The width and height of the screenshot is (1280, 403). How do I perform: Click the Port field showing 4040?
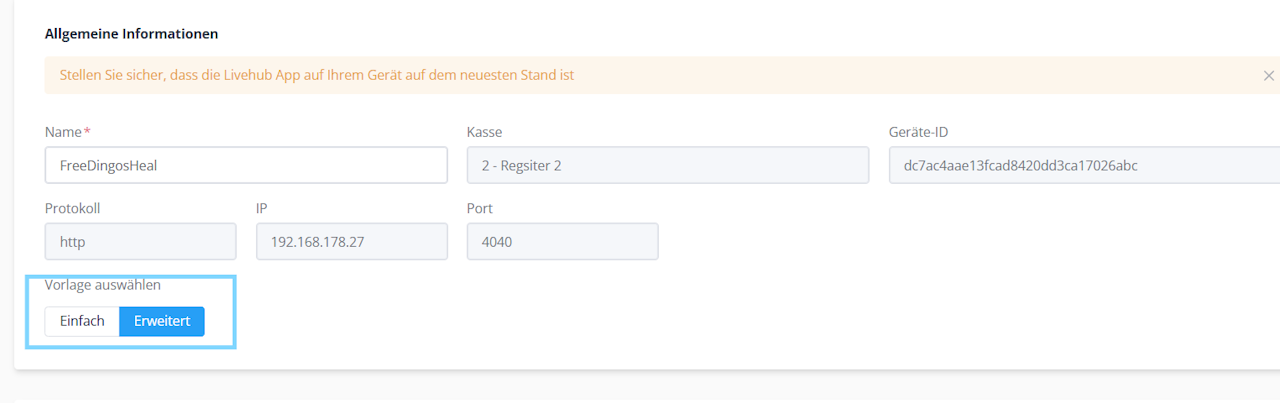coord(562,241)
